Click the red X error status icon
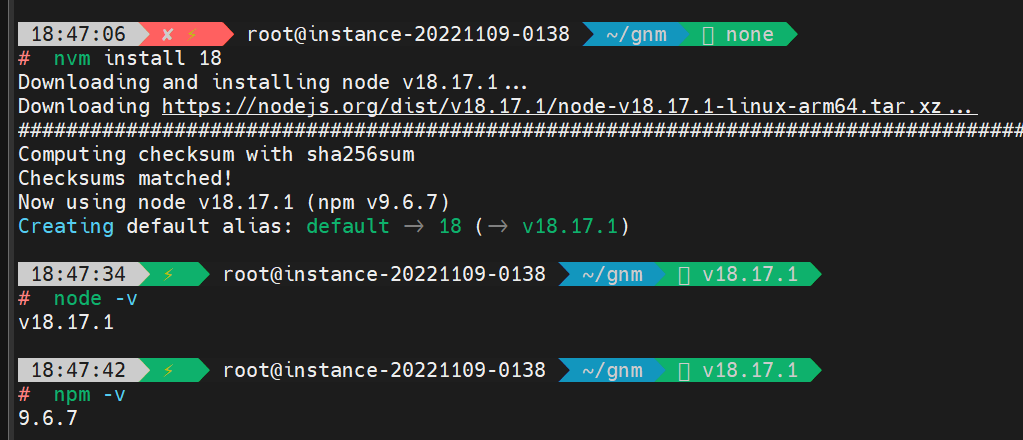 167,35
